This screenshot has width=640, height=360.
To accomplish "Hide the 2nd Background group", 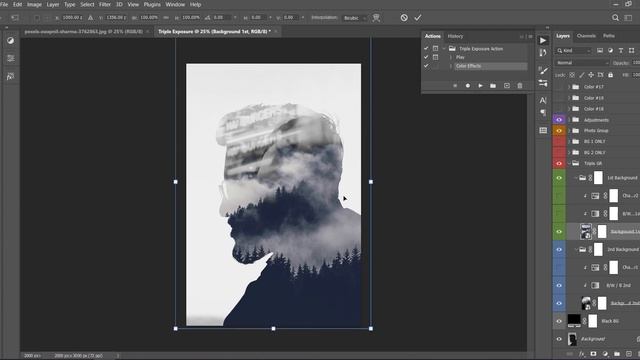I will click(559, 249).
